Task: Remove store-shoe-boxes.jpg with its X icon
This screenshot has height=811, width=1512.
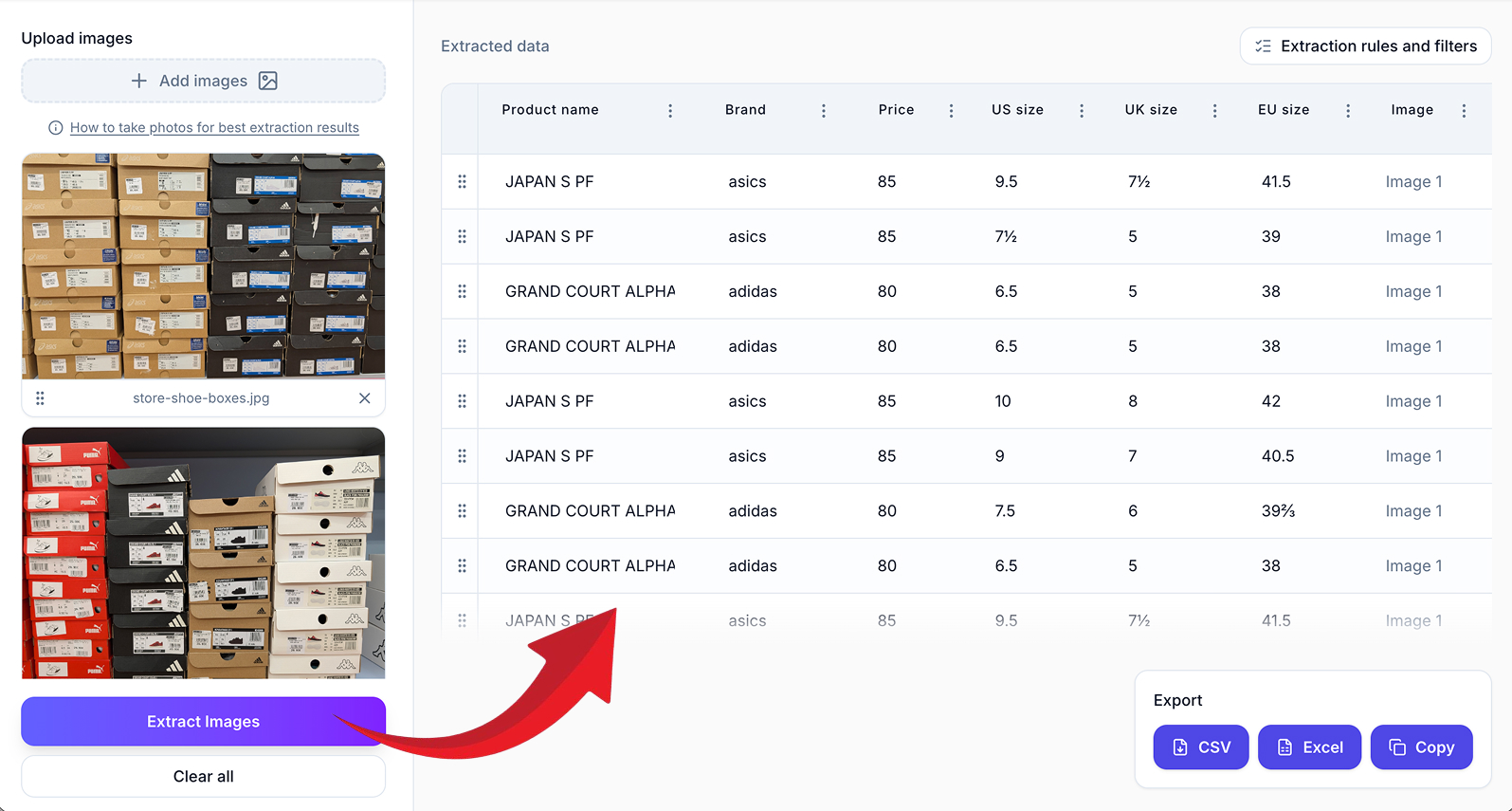Action: point(365,398)
